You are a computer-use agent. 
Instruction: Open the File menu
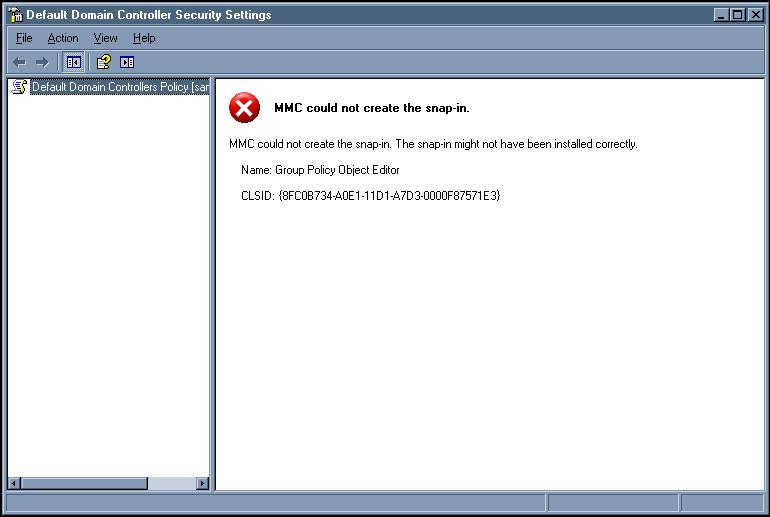click(x=24, y=38)
